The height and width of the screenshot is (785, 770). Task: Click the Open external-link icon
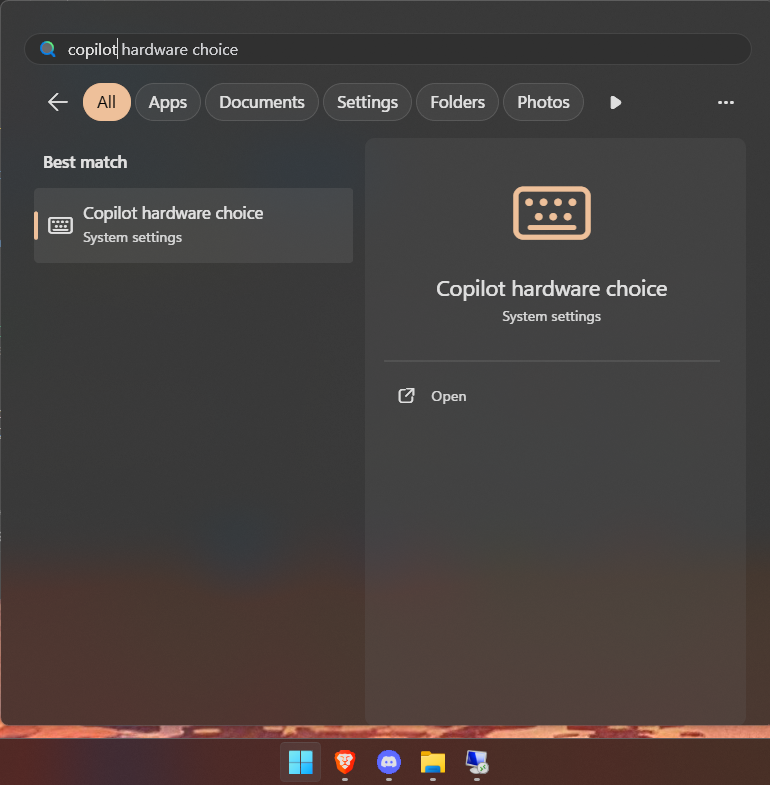pos(406,396)
